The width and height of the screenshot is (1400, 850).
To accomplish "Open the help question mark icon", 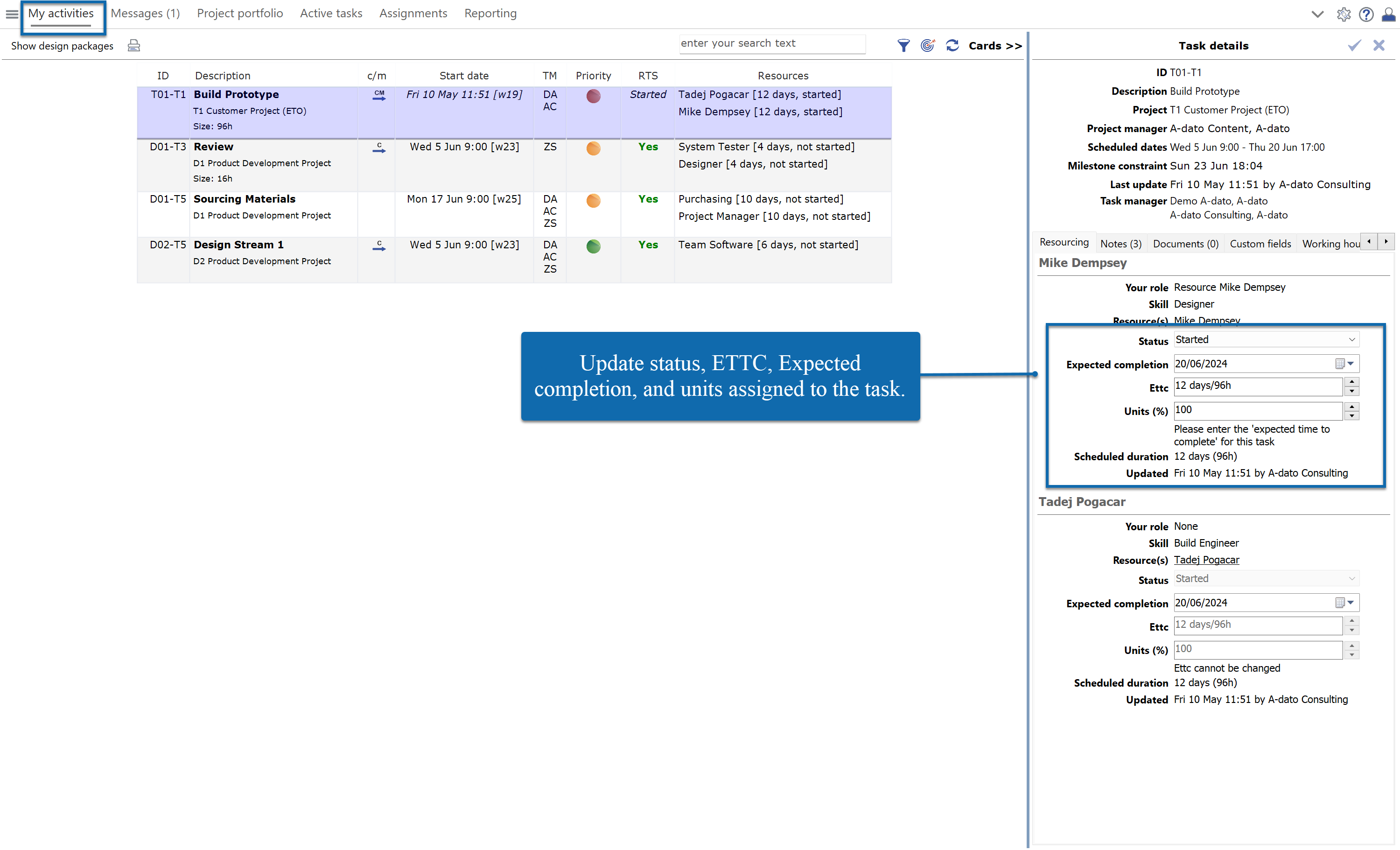I will tap(1366, 14).
